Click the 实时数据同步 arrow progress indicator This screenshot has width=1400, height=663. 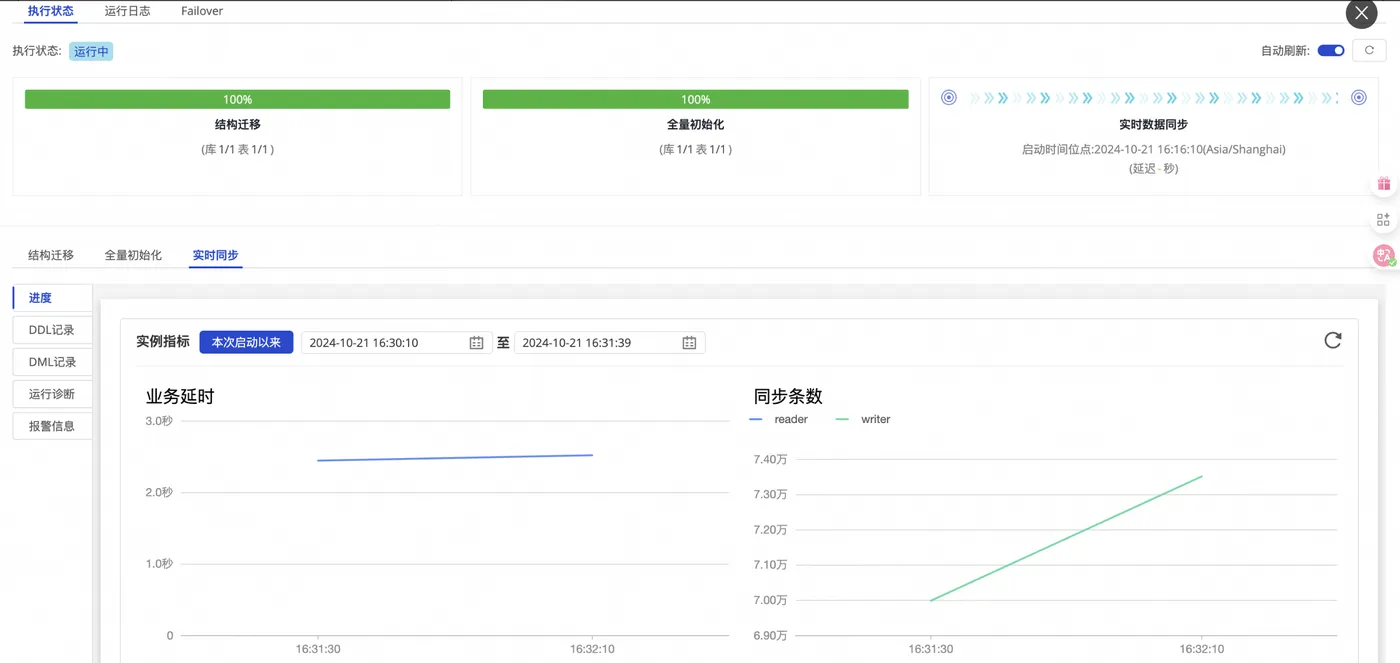pyautogui.click(x=1154, y=98)
